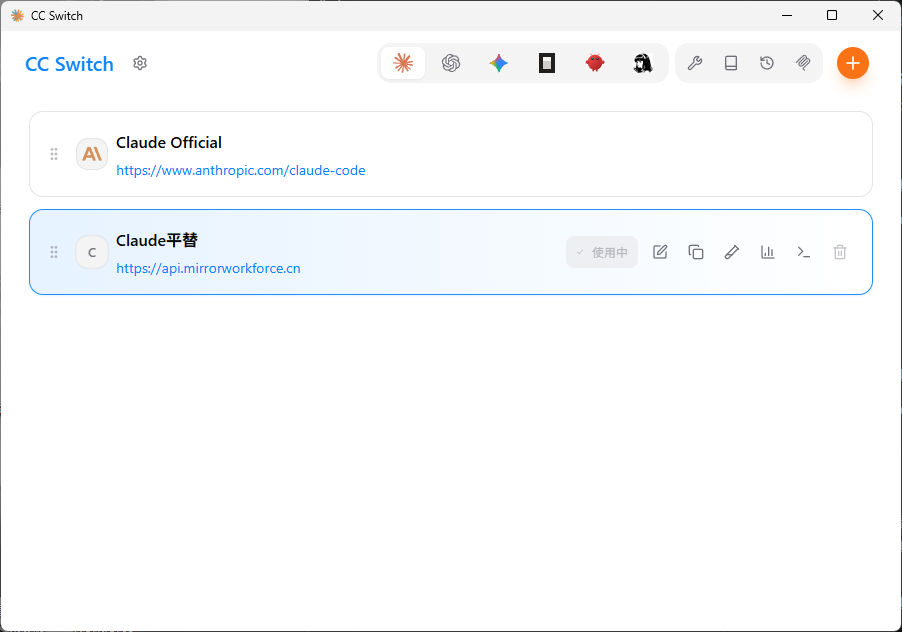Open the api.mirrorworkforce.cn link
902x632 pixels.
tap(208, 269)
